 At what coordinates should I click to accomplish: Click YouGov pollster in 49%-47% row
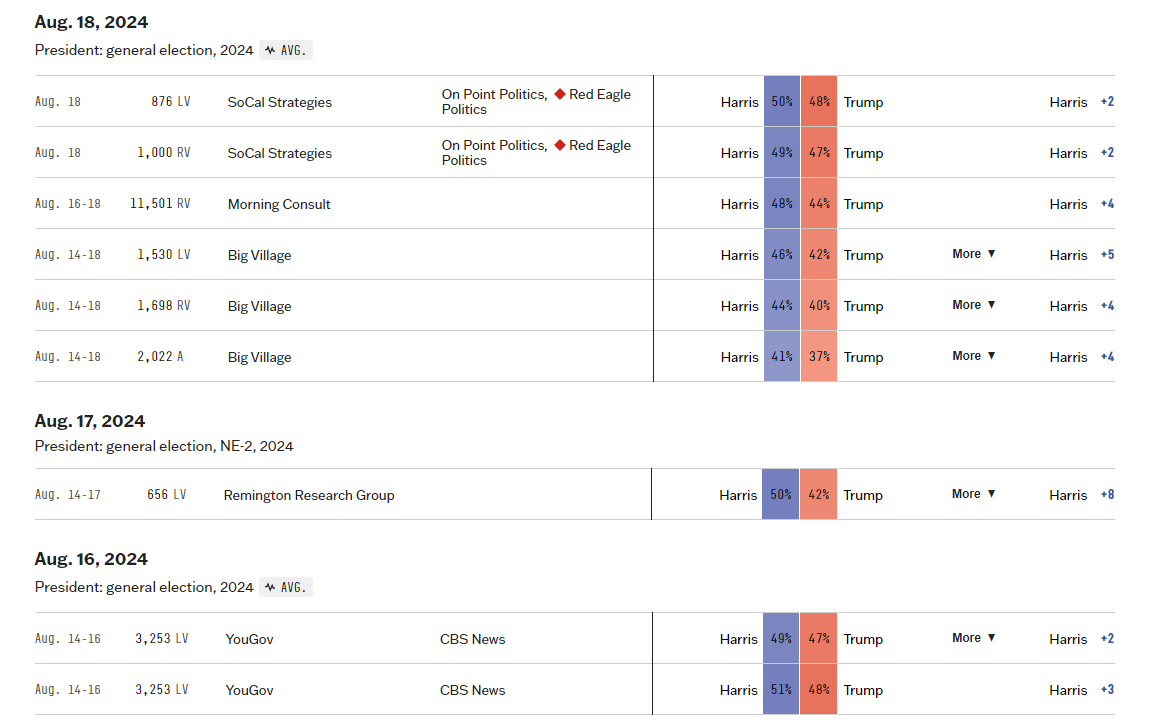(x=249, y=639)
